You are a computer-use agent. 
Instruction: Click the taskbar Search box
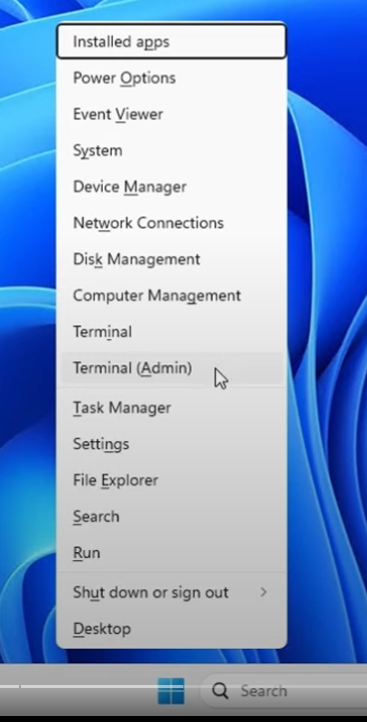pyautogui.click(x=284, y=691)
